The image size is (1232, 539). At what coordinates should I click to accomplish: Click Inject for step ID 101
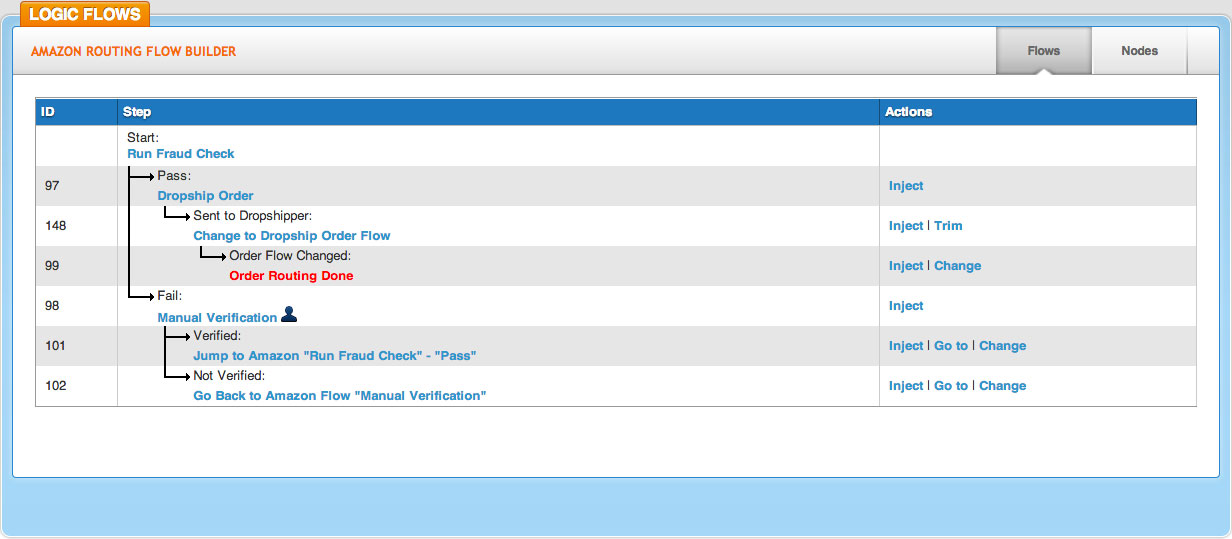tap(906, 346)
